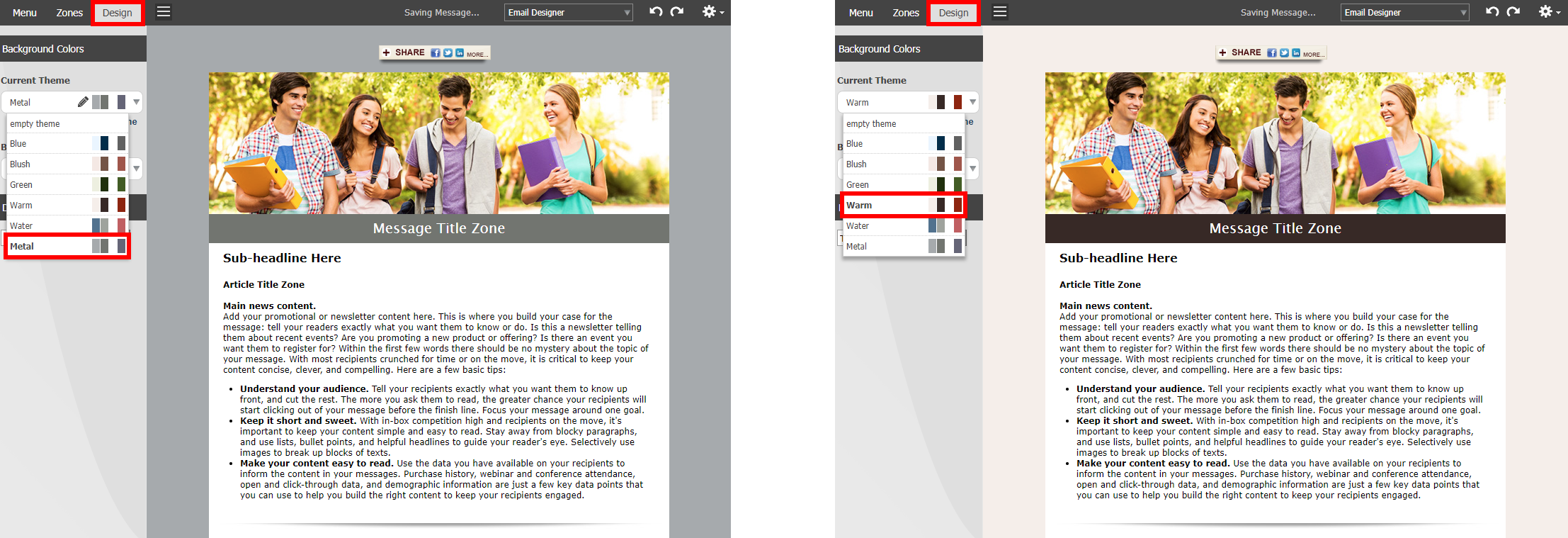This screenshot has height=538, width=1568.
Task: Switch to Design tab in right screenshot
Action: 954,13
